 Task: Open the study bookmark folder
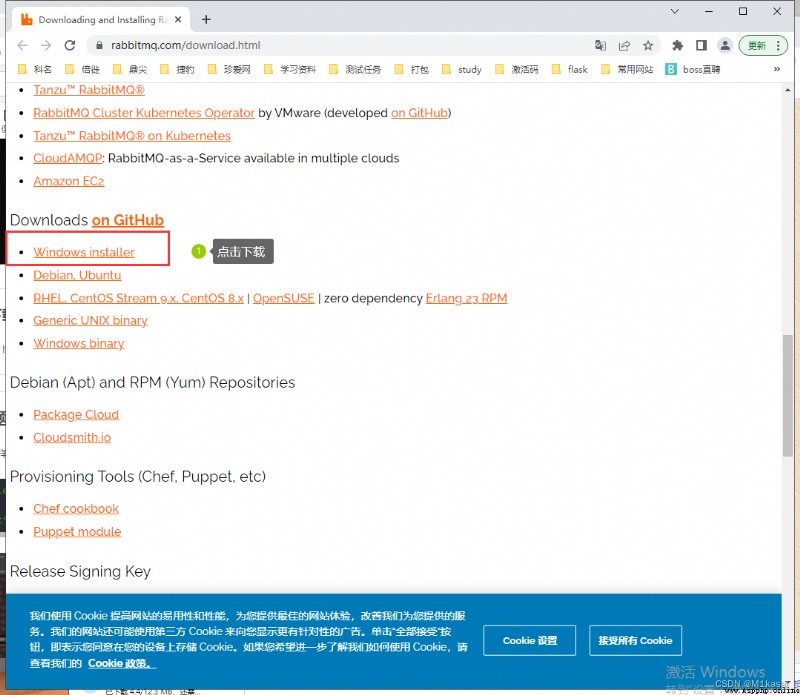[x=462, y=69]
